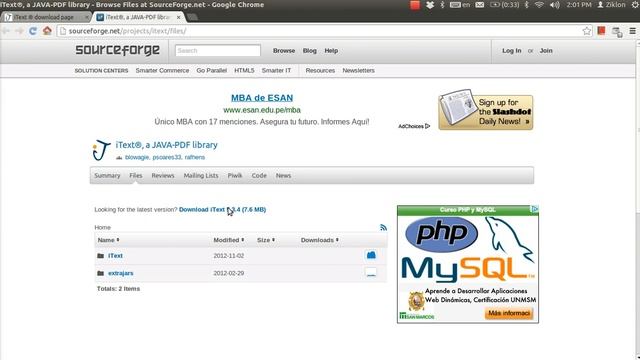
Task: Open the Smarter Commerce solution center
Action: pos(162,71)
